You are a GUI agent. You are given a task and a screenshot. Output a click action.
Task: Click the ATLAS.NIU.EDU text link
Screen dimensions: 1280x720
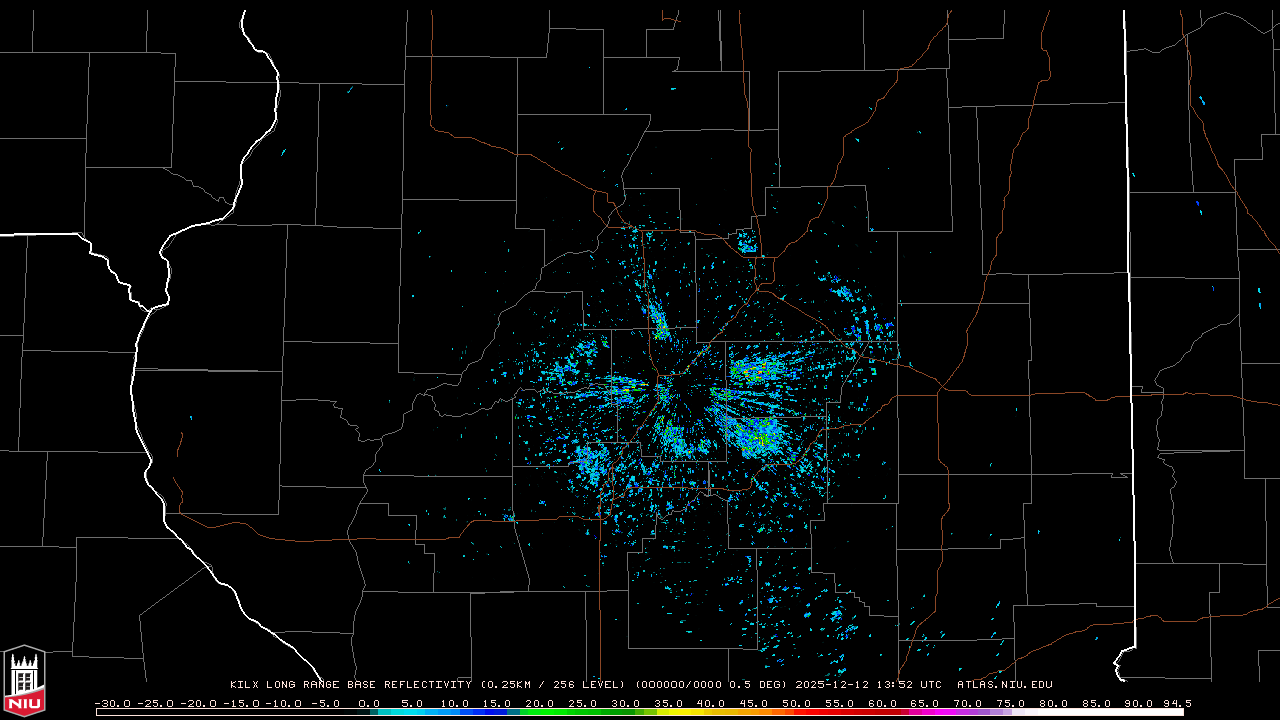[1004, 685]
